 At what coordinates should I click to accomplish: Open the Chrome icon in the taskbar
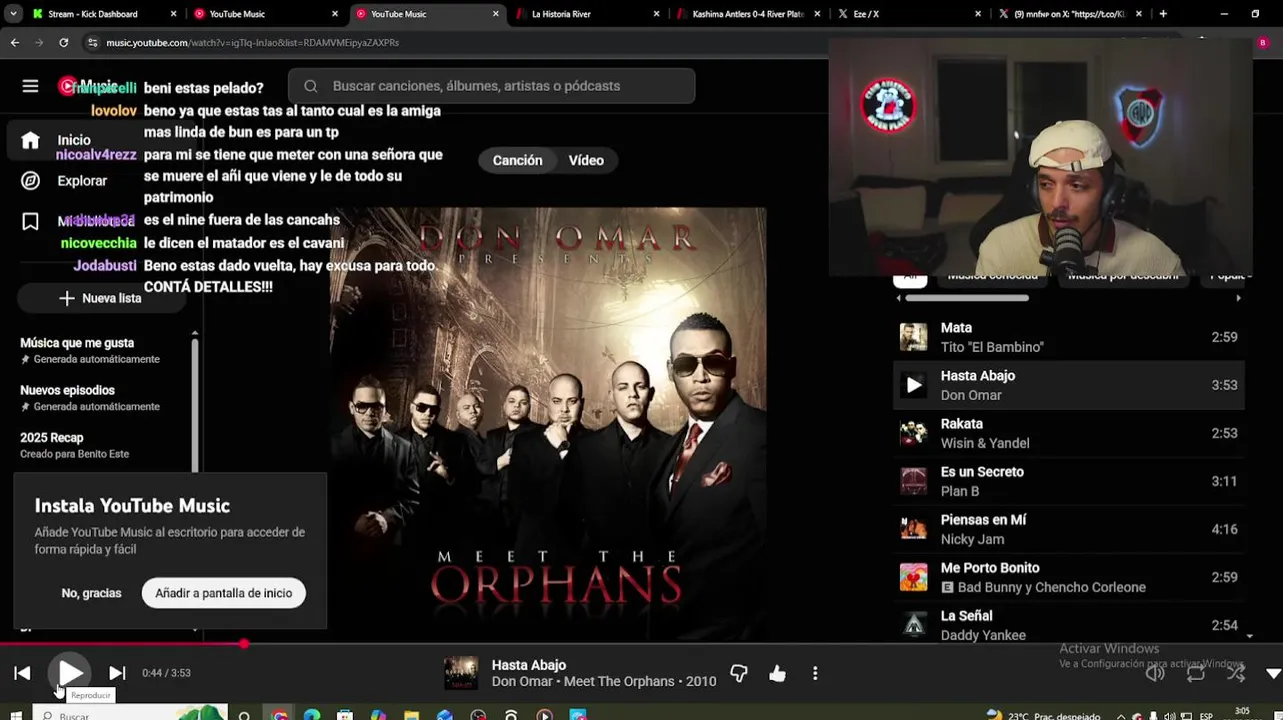(x=279, y=715)
